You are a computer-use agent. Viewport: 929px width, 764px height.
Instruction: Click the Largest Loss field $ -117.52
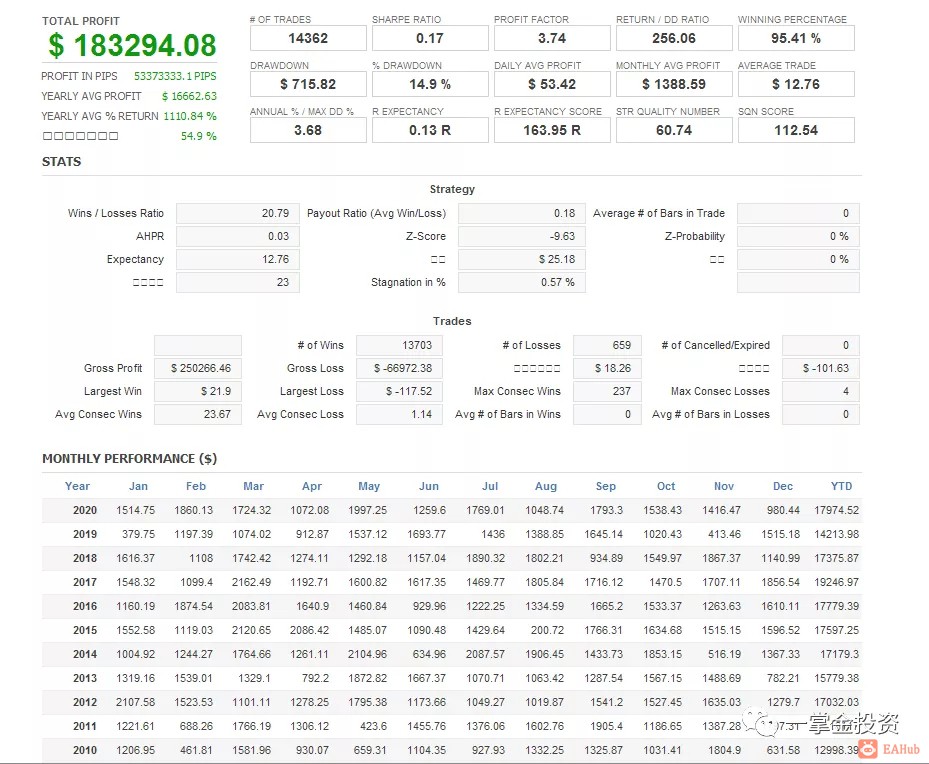[x=399, y=391]
